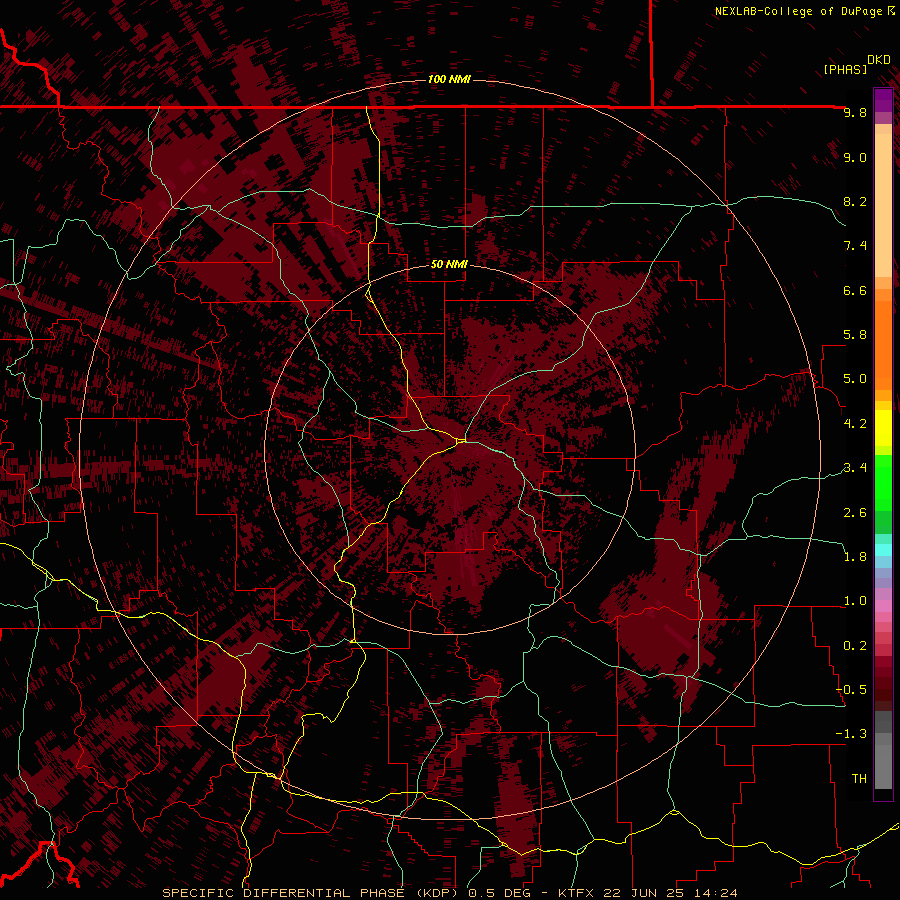
Task: Select the 5.8 scale value
Action: pos(855,335)
